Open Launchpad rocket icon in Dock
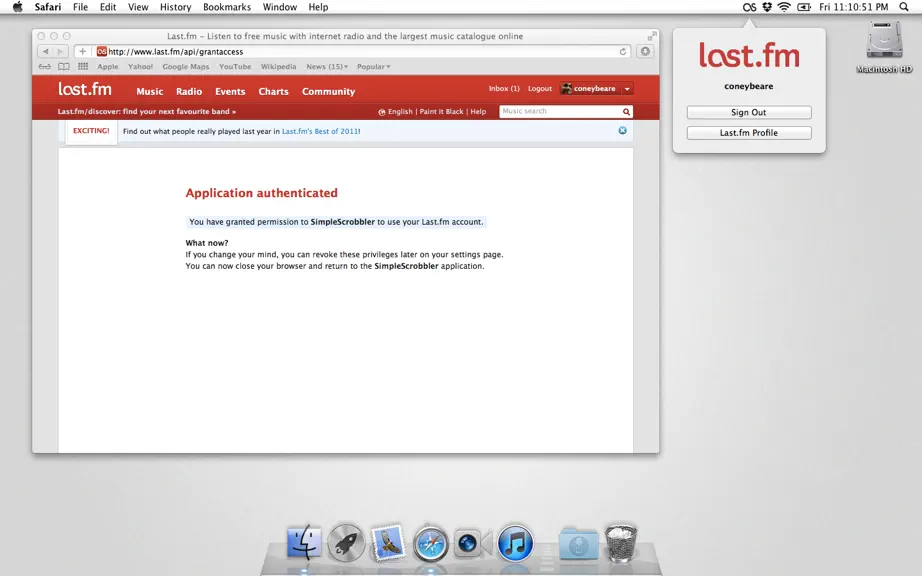Image resolution: width=922 pixels, height=576 pixels. (x=346, y=543)
